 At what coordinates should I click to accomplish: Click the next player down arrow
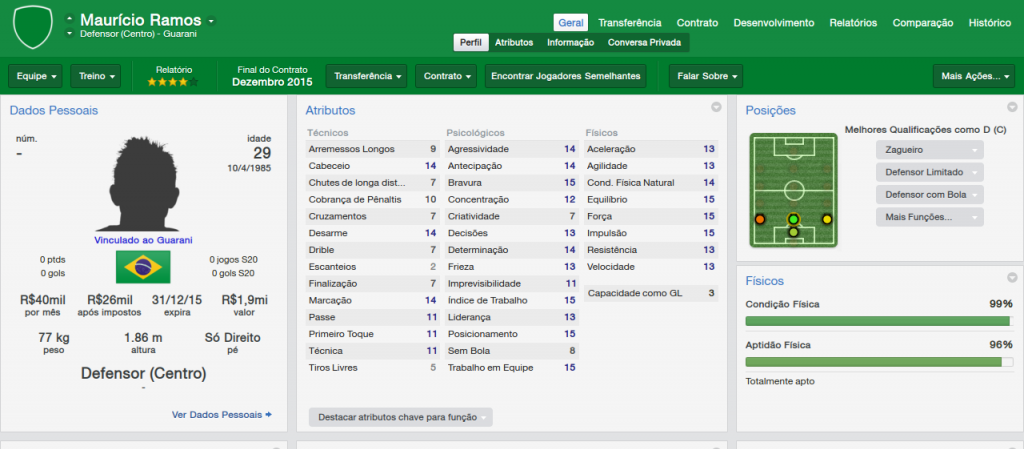(x=69, y=34)
